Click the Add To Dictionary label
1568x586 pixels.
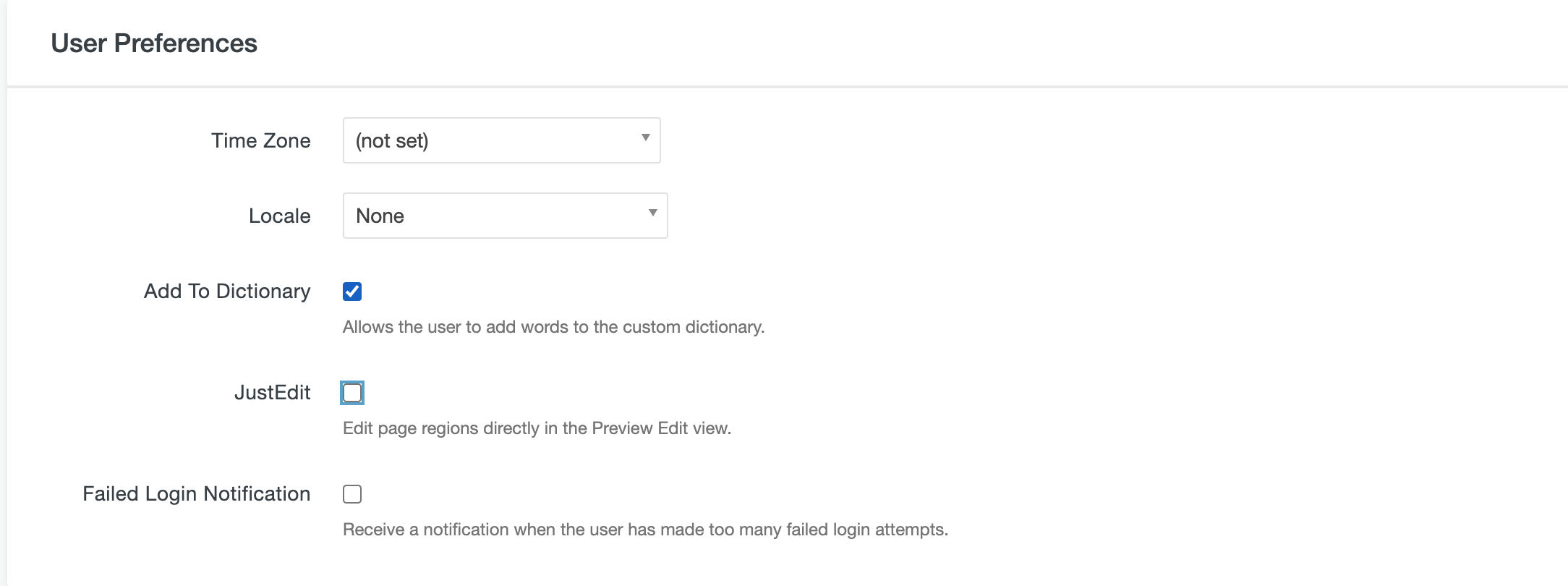pos(227,291)
